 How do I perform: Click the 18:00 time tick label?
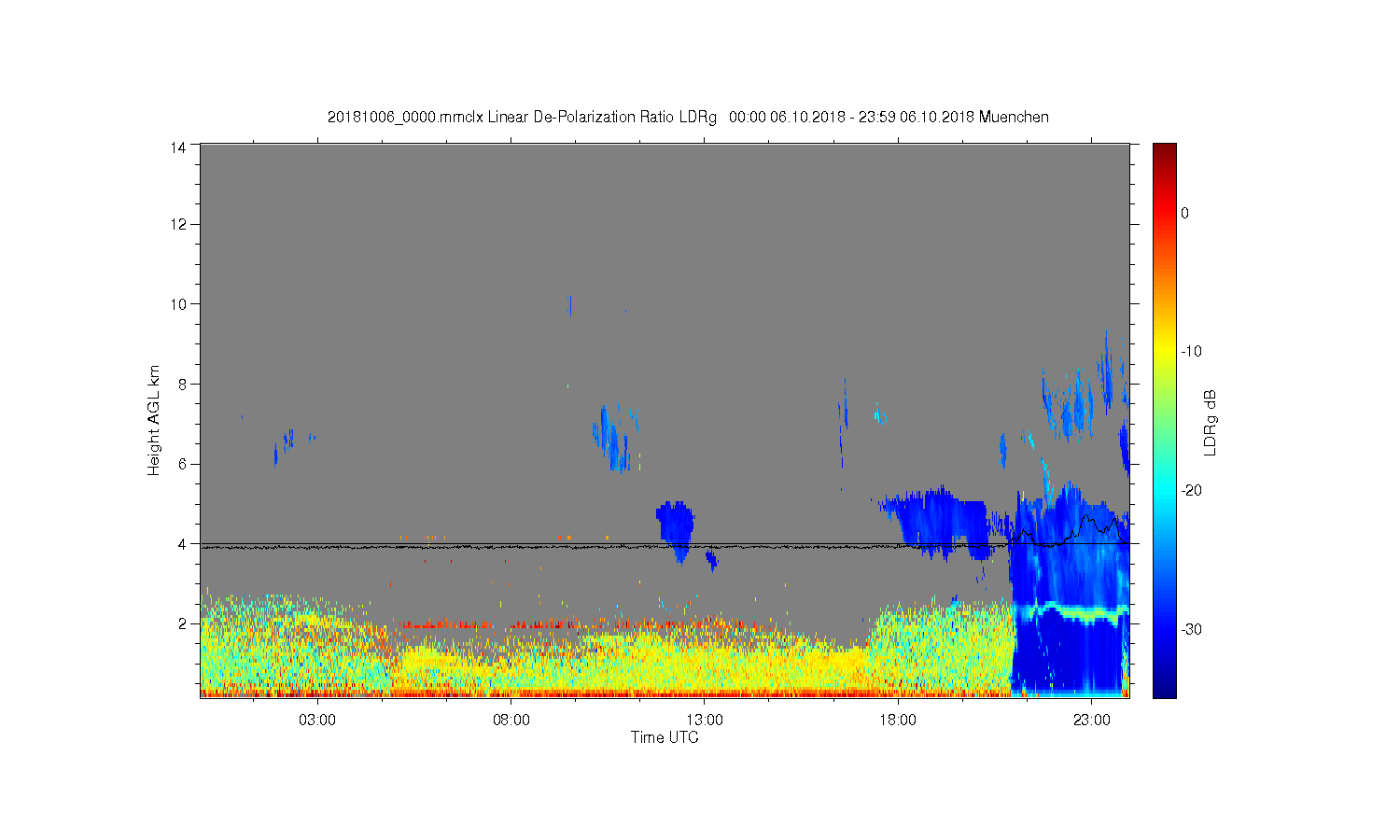click(x=898, y=721)
